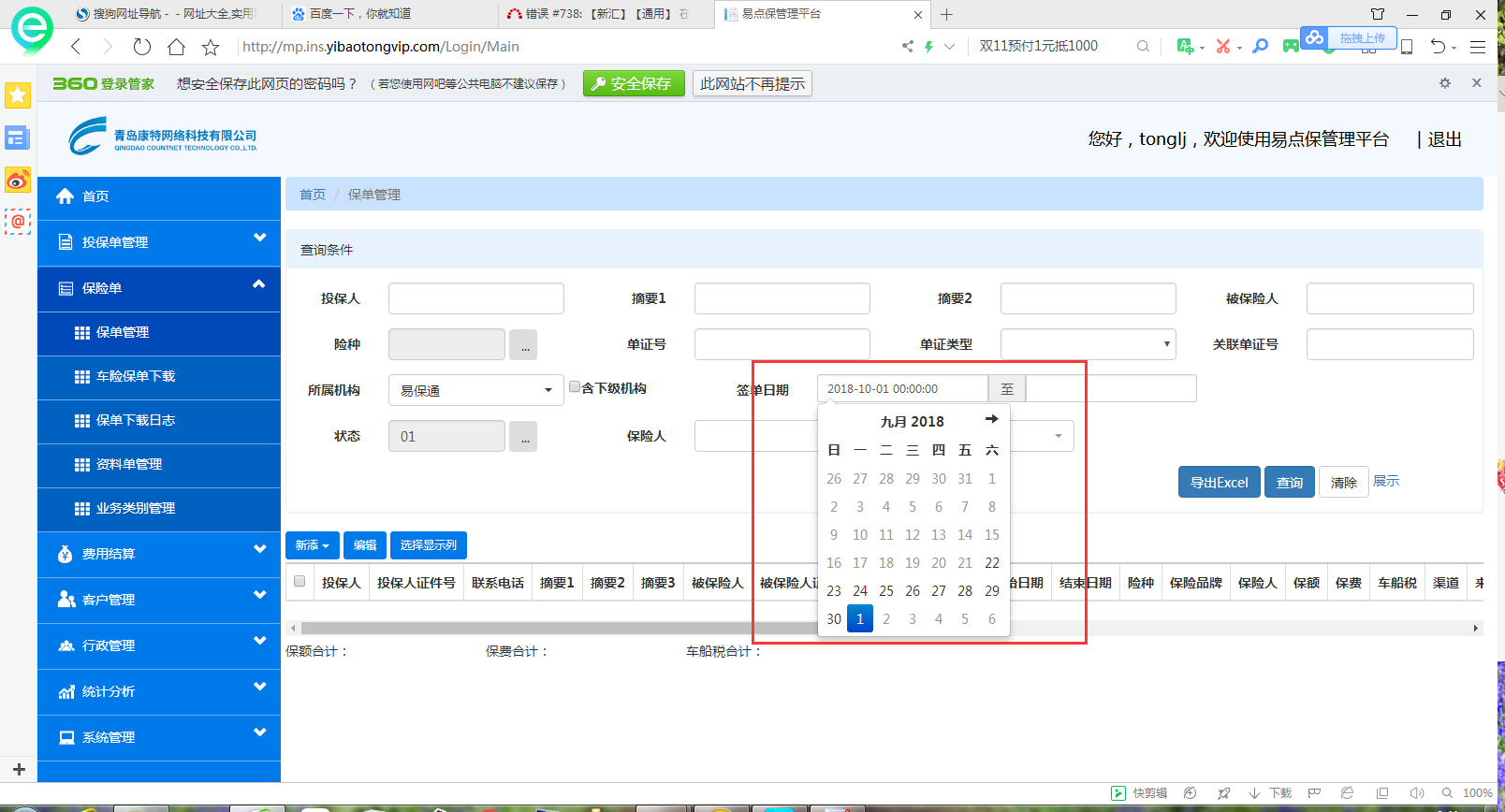Toggle the 含下级机构 checkbox
The height and width of the screenshot is (812, 1505).
[x=575, y=386]
